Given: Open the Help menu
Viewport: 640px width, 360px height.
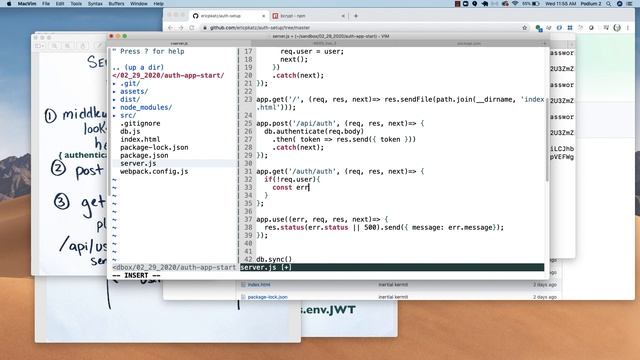Looking at the screenshot, I should pos(158,4).
